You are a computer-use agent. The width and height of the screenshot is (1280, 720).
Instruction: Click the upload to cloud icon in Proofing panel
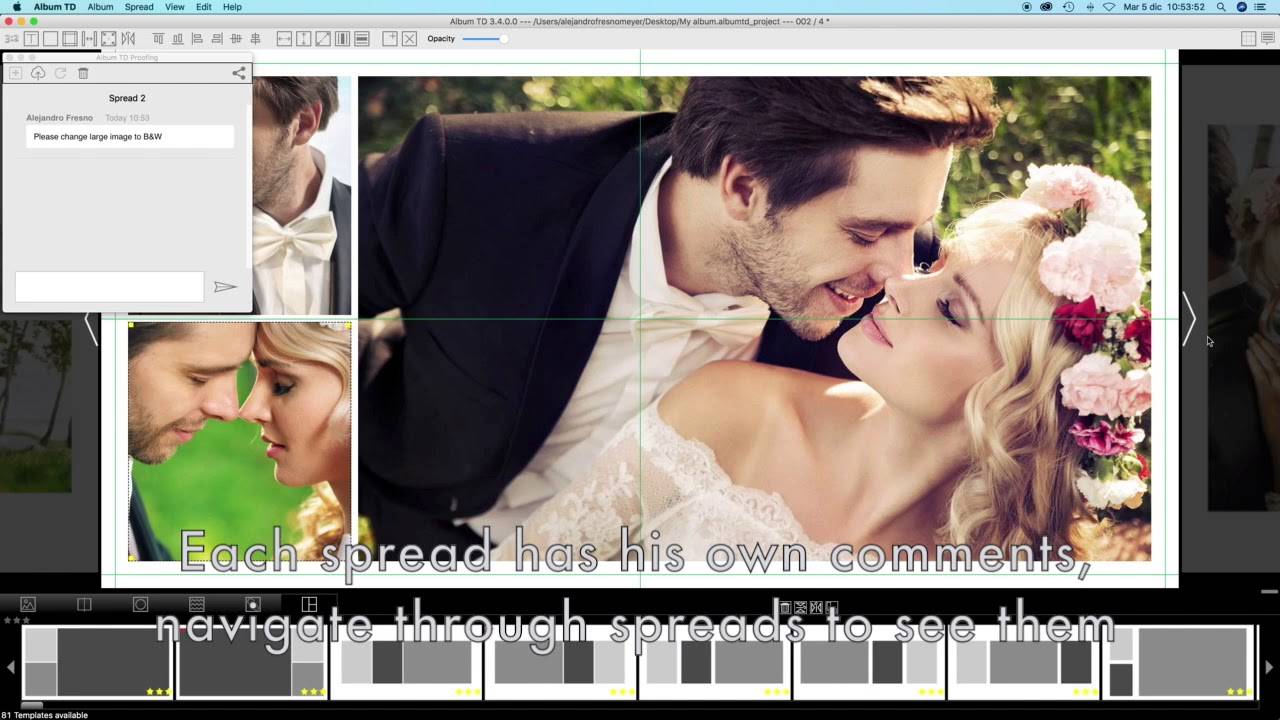click(x=38, y=73)
